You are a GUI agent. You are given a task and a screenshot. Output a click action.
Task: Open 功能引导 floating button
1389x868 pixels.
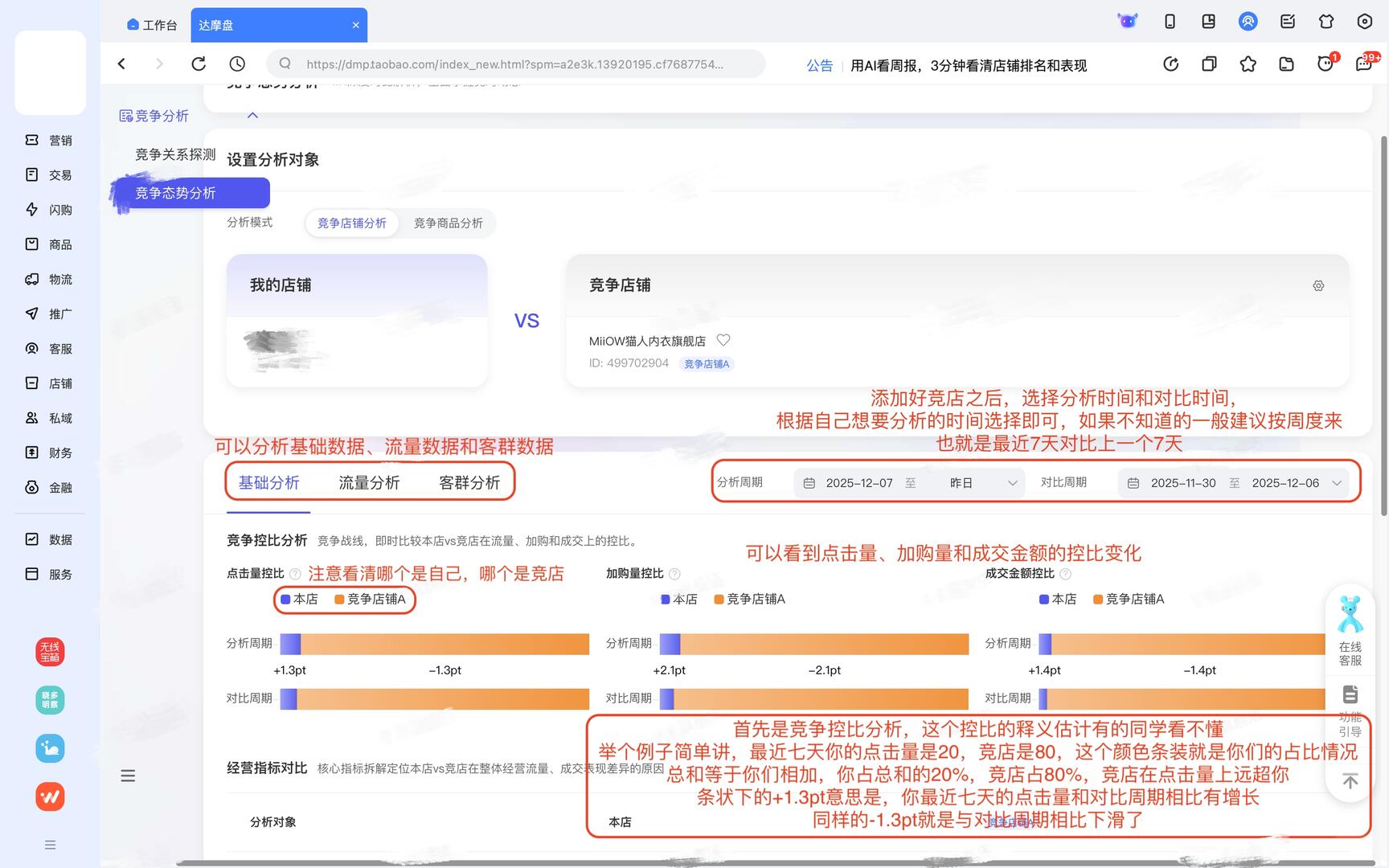pyautogui.click(x=1350, y=710)
